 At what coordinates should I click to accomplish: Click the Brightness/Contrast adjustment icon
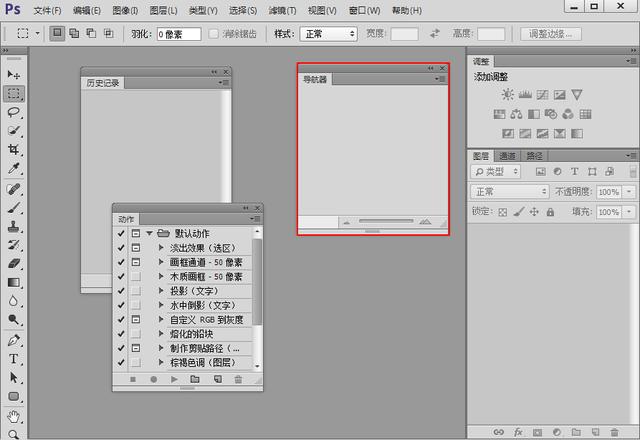[x=507, y=95]
